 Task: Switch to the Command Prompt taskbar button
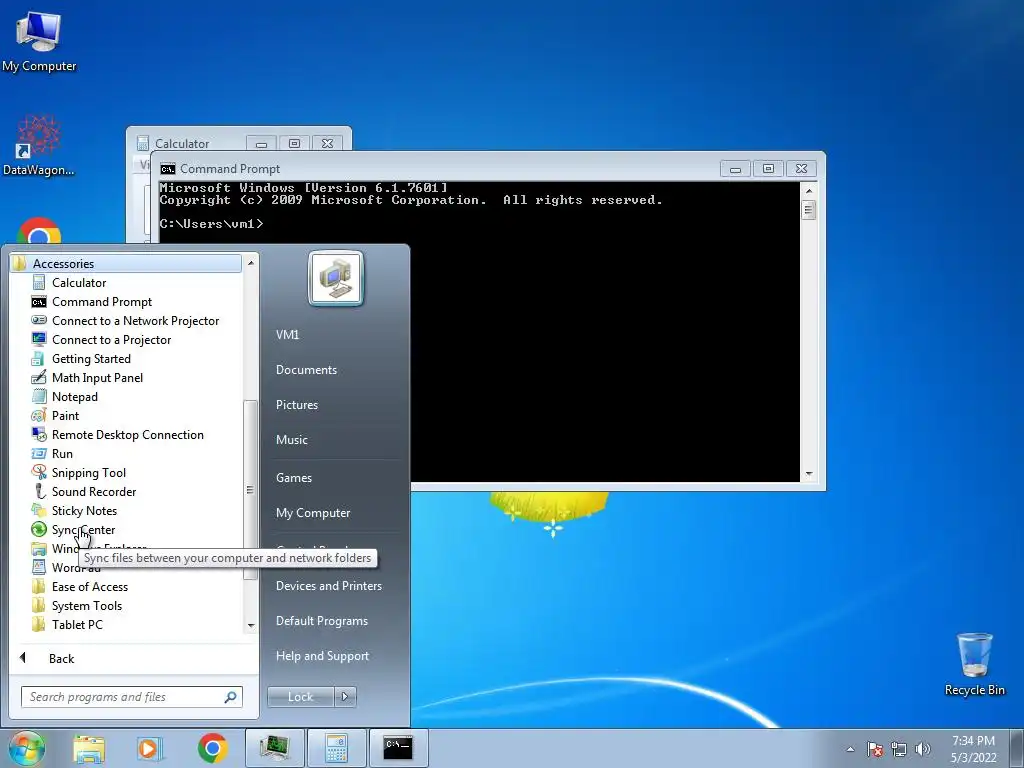pos(398,748)
